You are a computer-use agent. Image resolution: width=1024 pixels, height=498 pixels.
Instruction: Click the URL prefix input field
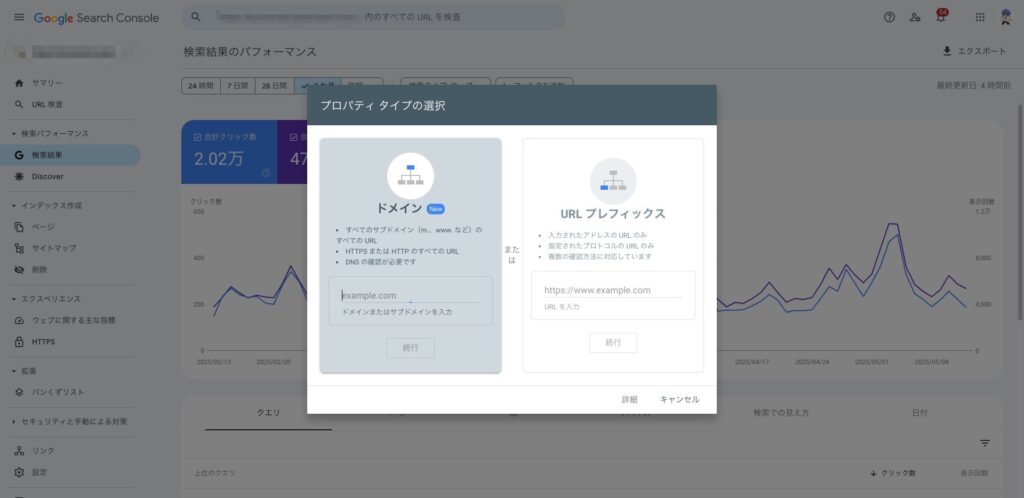[612, 290]
